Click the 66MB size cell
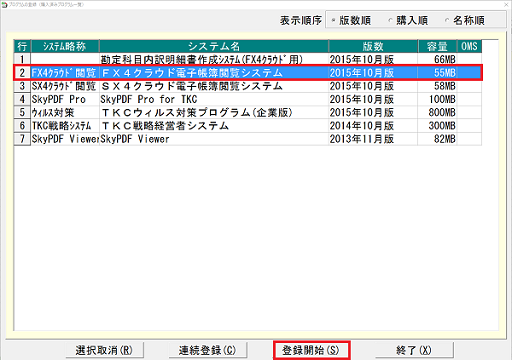The image size is (512, 360). [x=437, y=59]
